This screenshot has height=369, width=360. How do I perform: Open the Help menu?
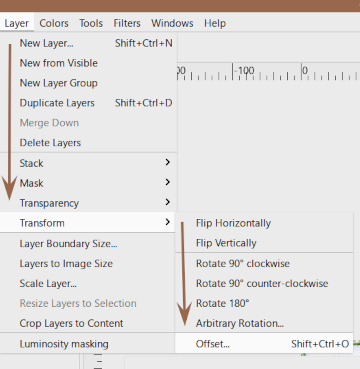click(215, 23)
